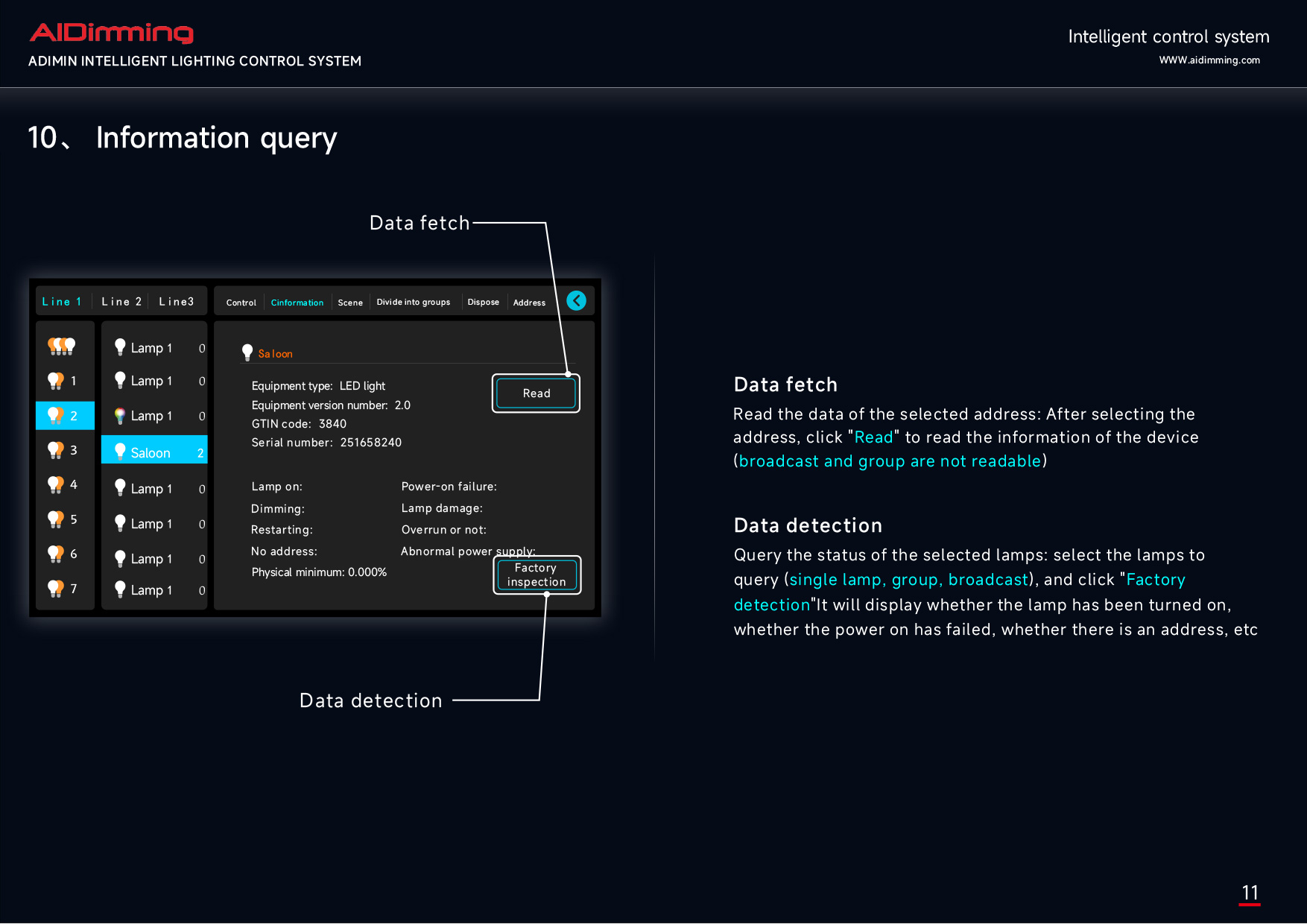Click the '10、Information query' heading
Viewport: 1307px width, 924px height.
pyautogui.click(x=183, y=138)
